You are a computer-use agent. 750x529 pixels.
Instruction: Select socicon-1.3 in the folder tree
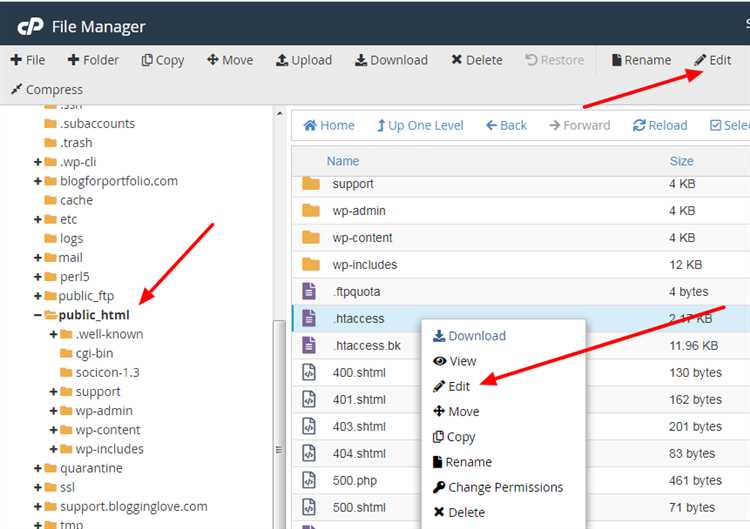(107, 372)
